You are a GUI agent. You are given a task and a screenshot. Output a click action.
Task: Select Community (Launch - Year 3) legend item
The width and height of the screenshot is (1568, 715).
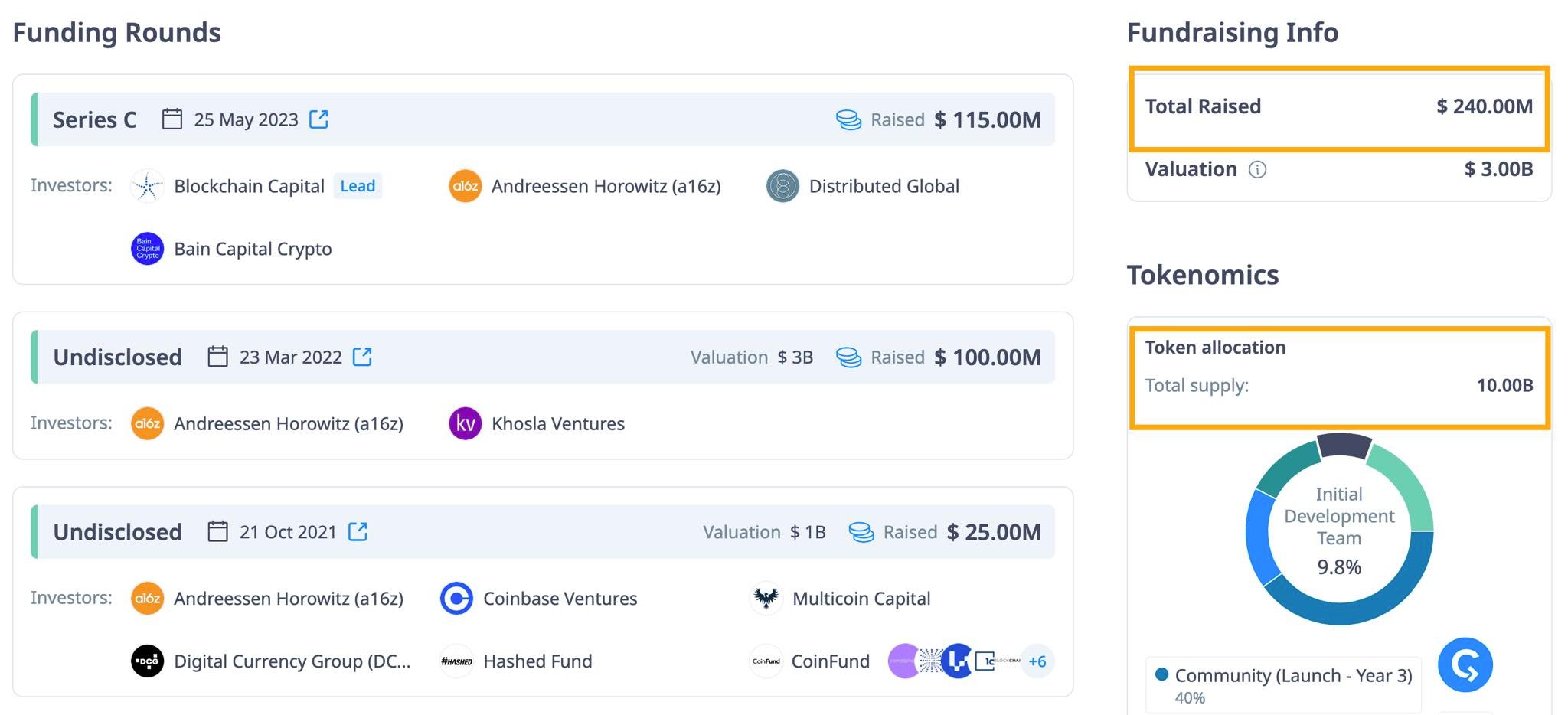point(1292,676)
